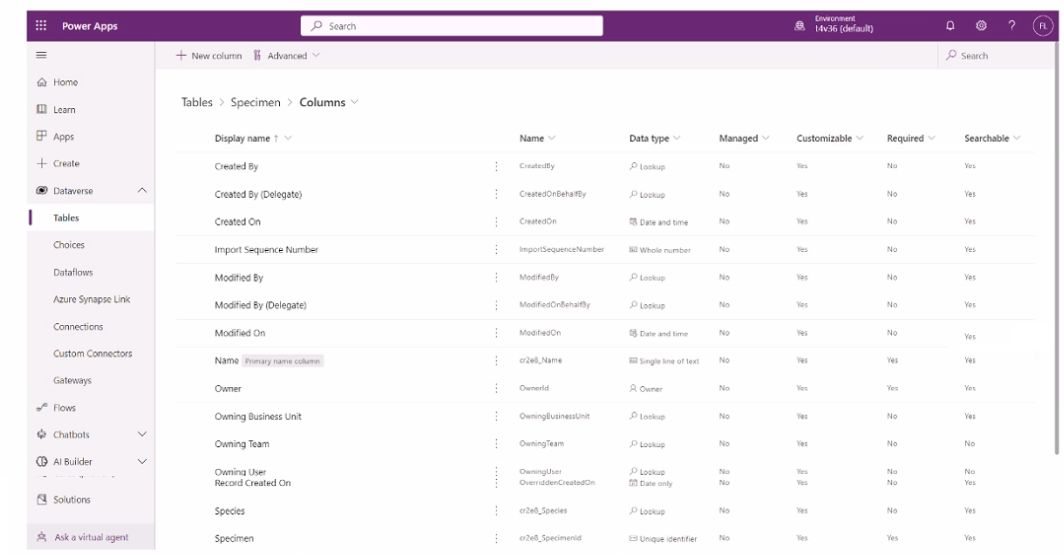Open Display name column filter dropdown
This screenshot has width=1064, height=554.
click(288, 138)
